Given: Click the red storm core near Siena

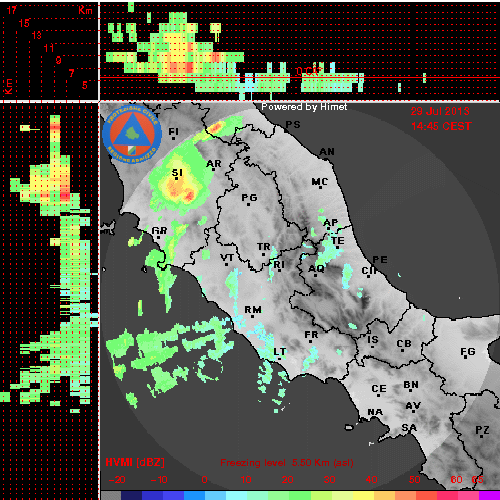Looking at the screenshot, I should (x=189, y=196).
